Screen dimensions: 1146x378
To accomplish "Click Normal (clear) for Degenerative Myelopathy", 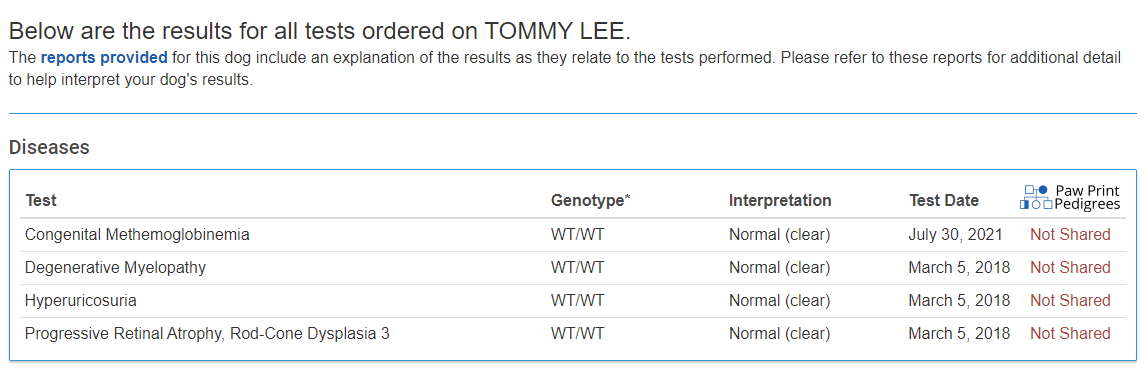I will click(779, 268).
